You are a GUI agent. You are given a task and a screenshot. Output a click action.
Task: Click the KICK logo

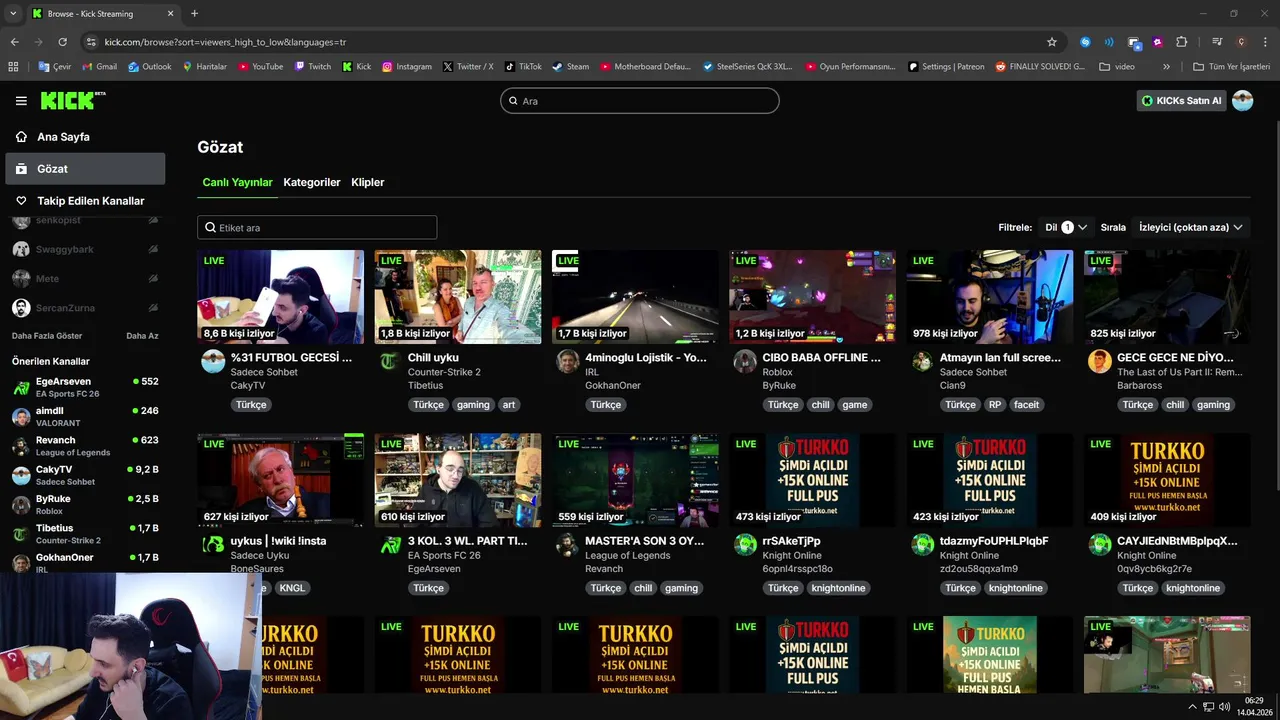73,100
